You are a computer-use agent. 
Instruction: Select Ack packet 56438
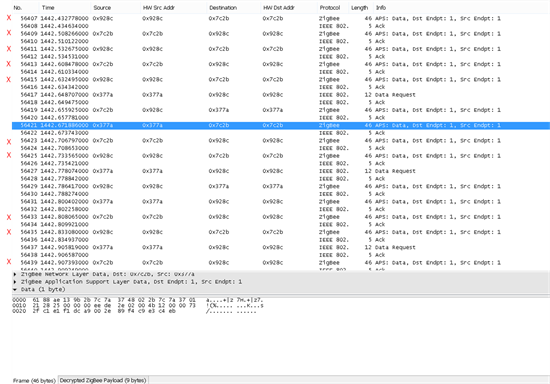281,255
